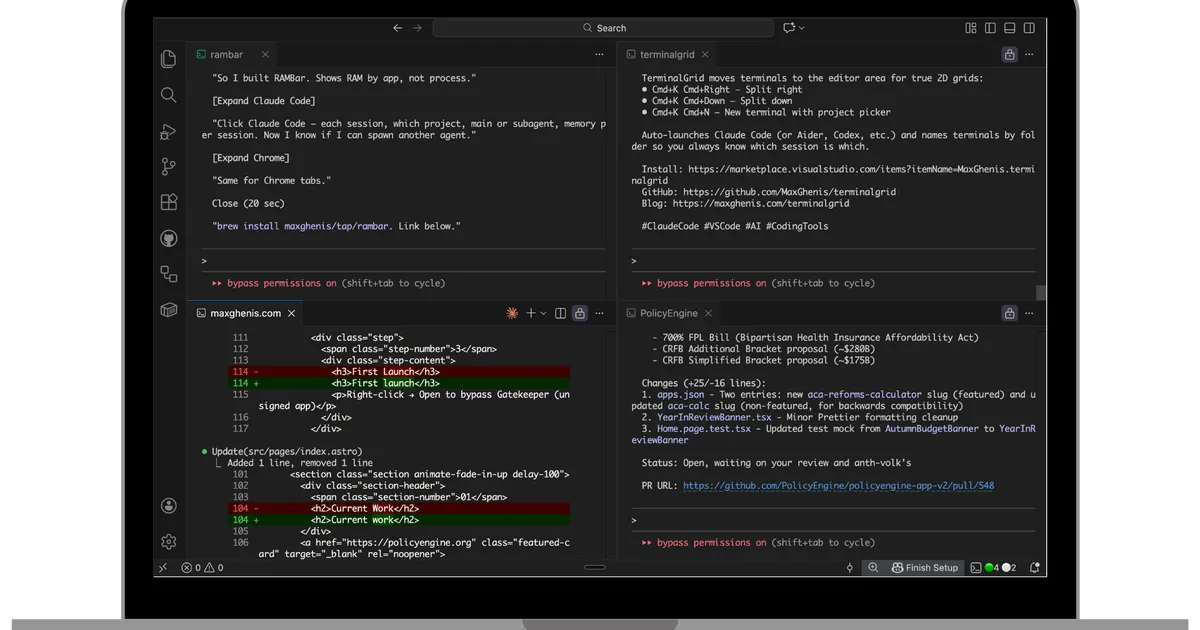This screenshot has width=1200, height=630.
Task: Open the Remote Explorer view
Action: [x=168, y=274]
